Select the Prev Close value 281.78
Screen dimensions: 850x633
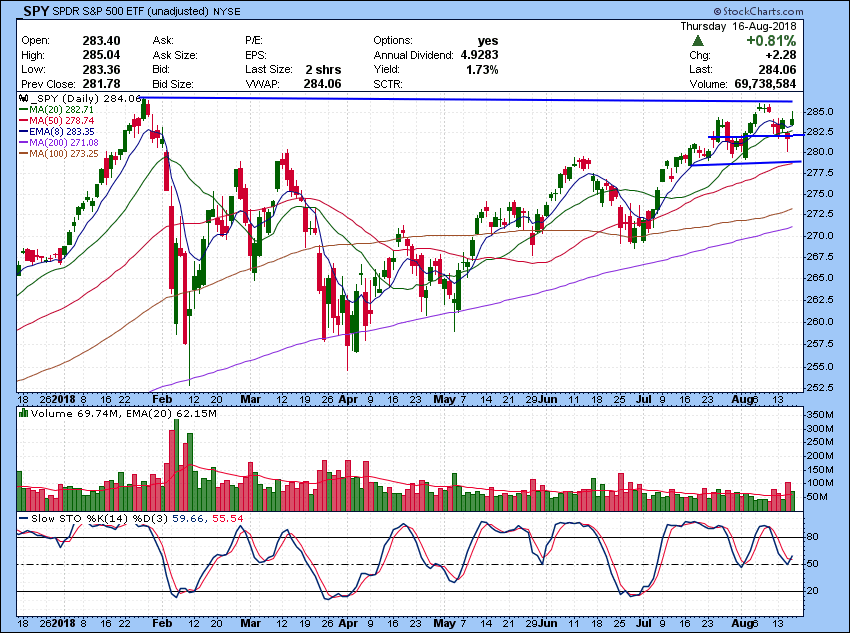click(101, 84)
